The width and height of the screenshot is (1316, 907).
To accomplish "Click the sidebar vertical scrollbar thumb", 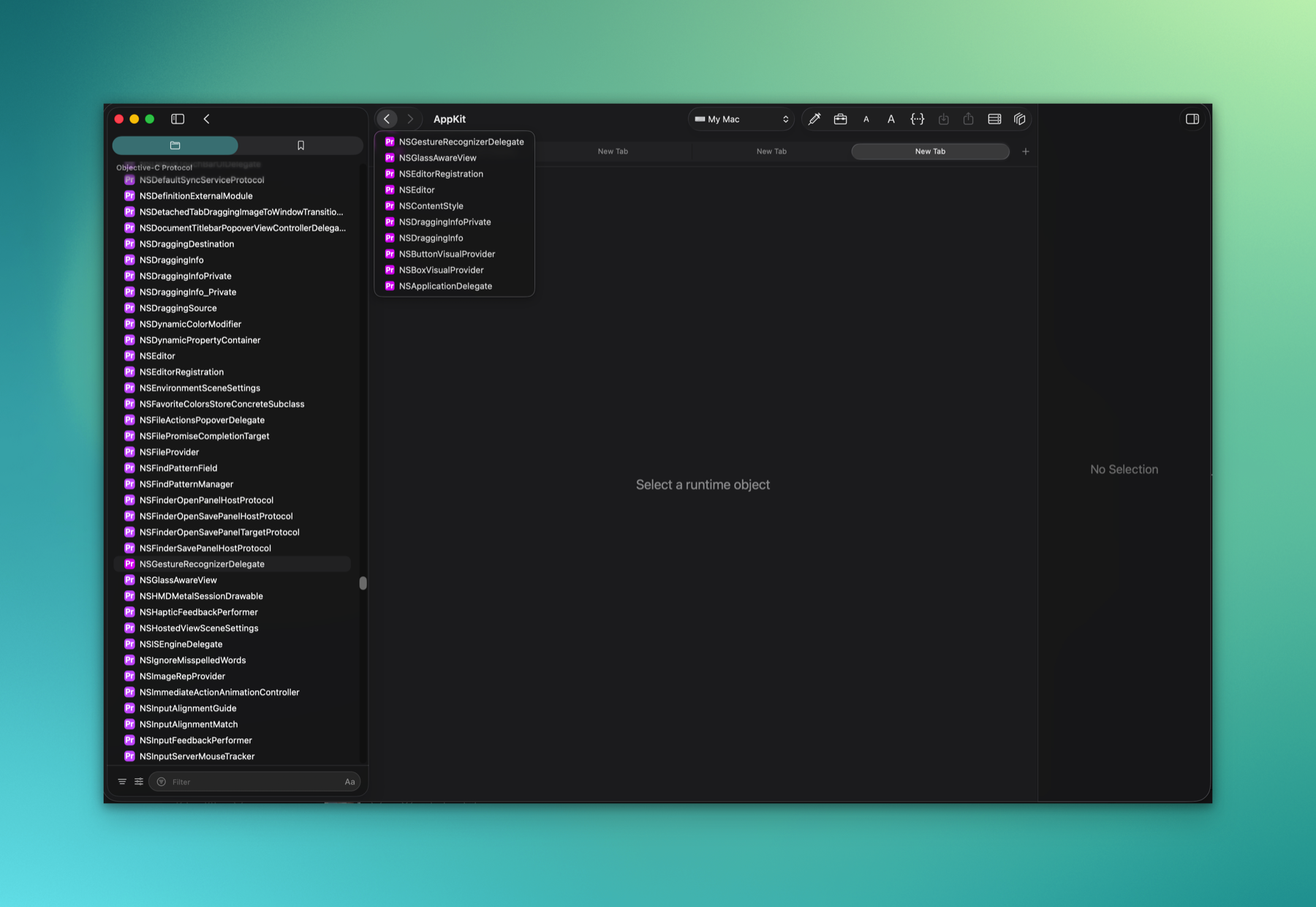I will [x=363, y=583].
